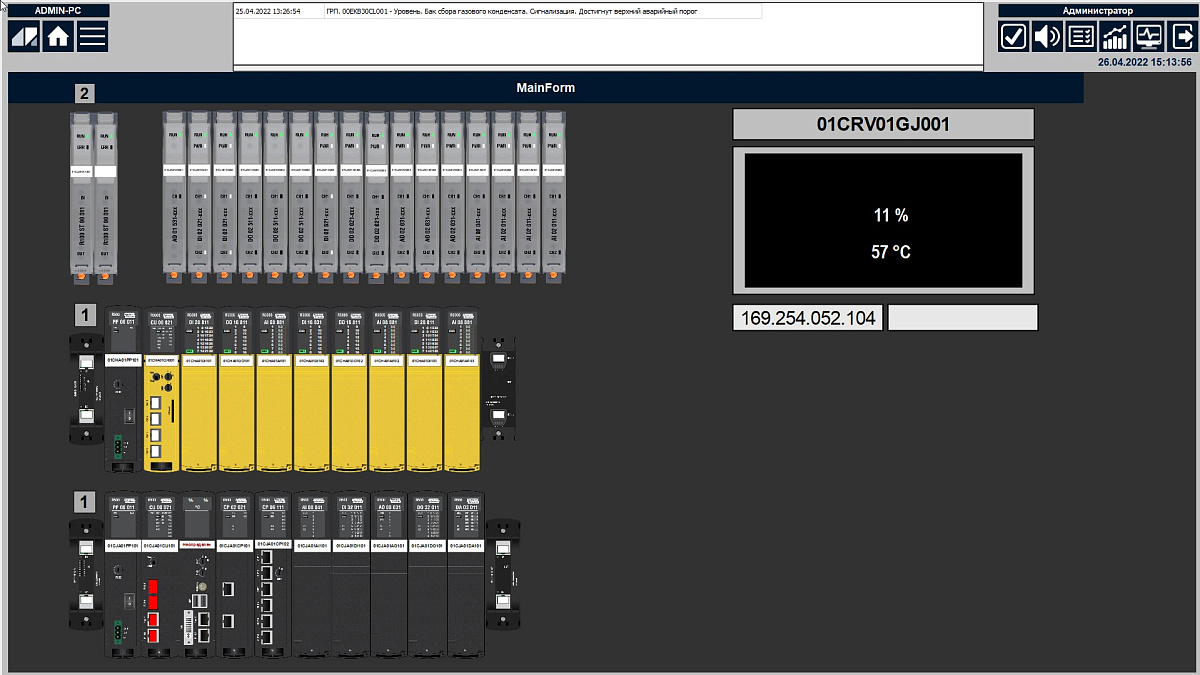
Task: Open the trends chart icon
Action: click(1115, 37)
